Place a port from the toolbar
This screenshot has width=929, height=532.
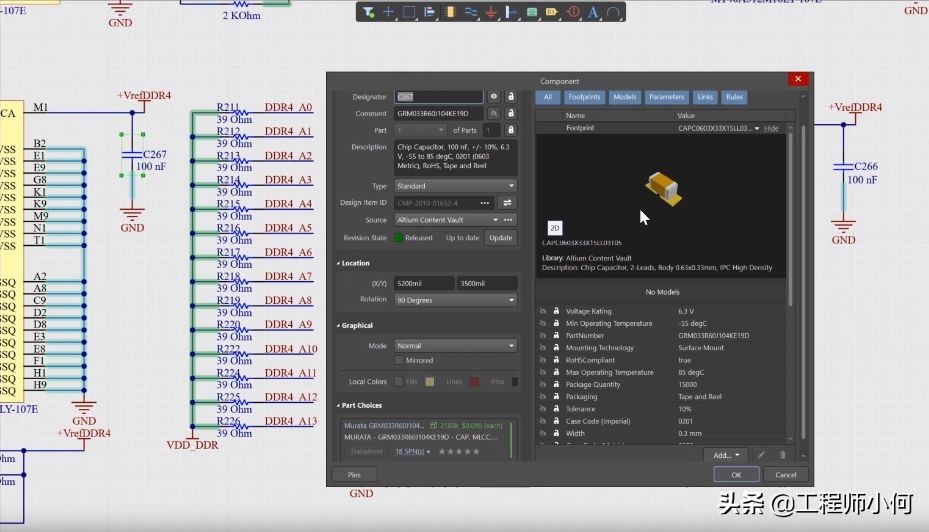[x=552, y=12]
